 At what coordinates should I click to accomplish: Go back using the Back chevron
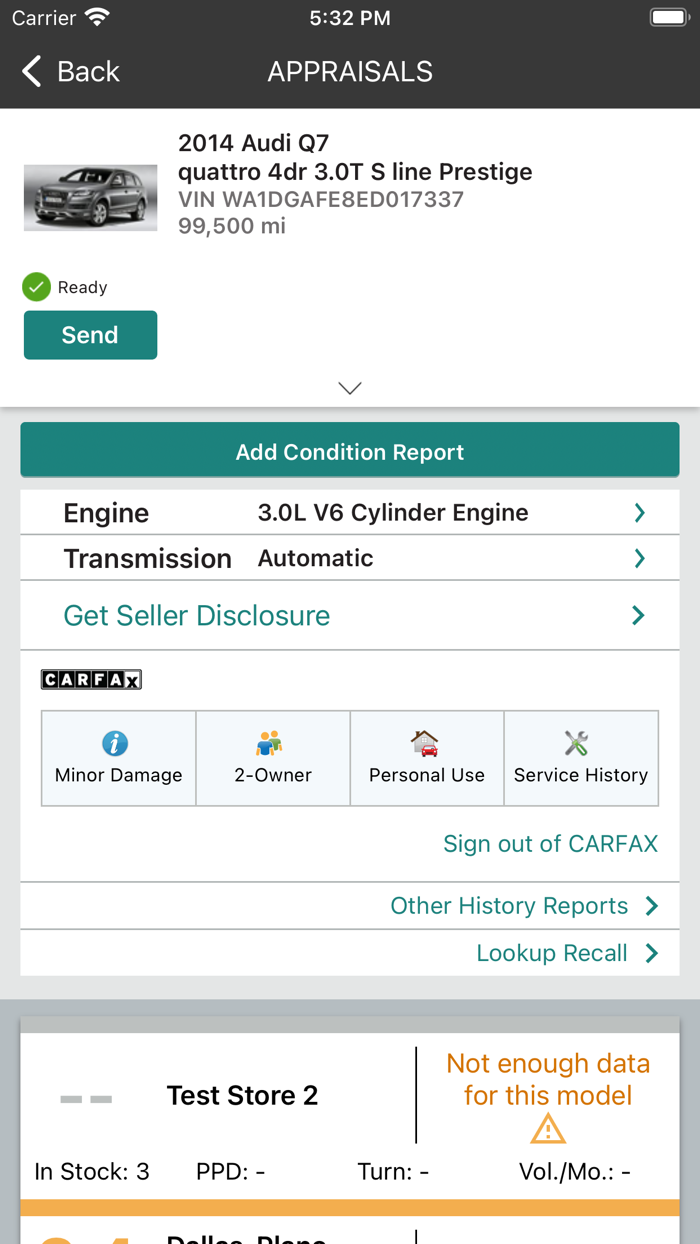[32, 71]
